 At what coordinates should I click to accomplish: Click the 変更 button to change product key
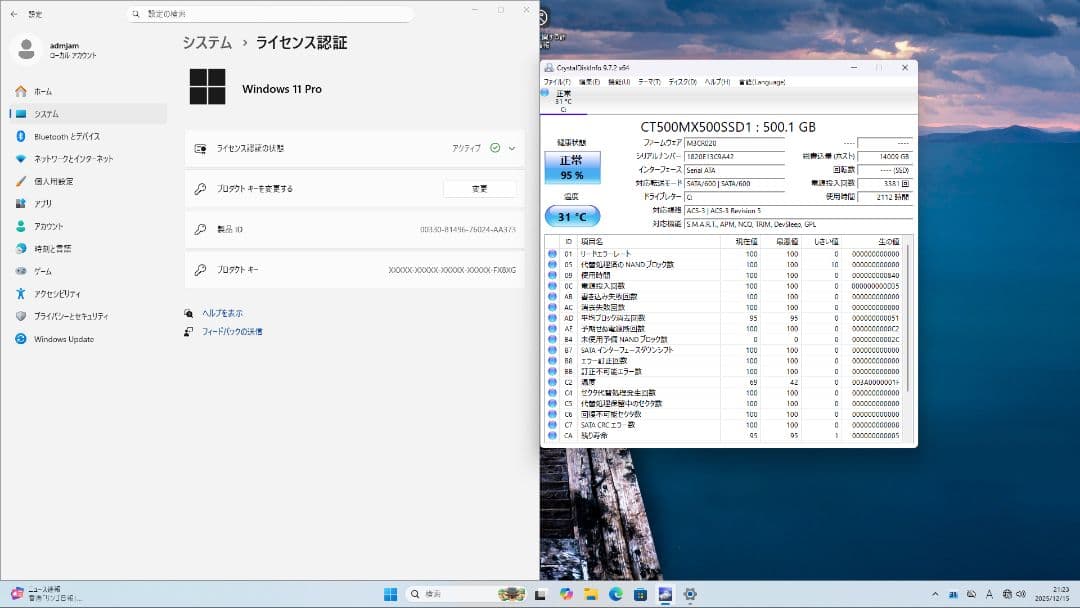481,188
